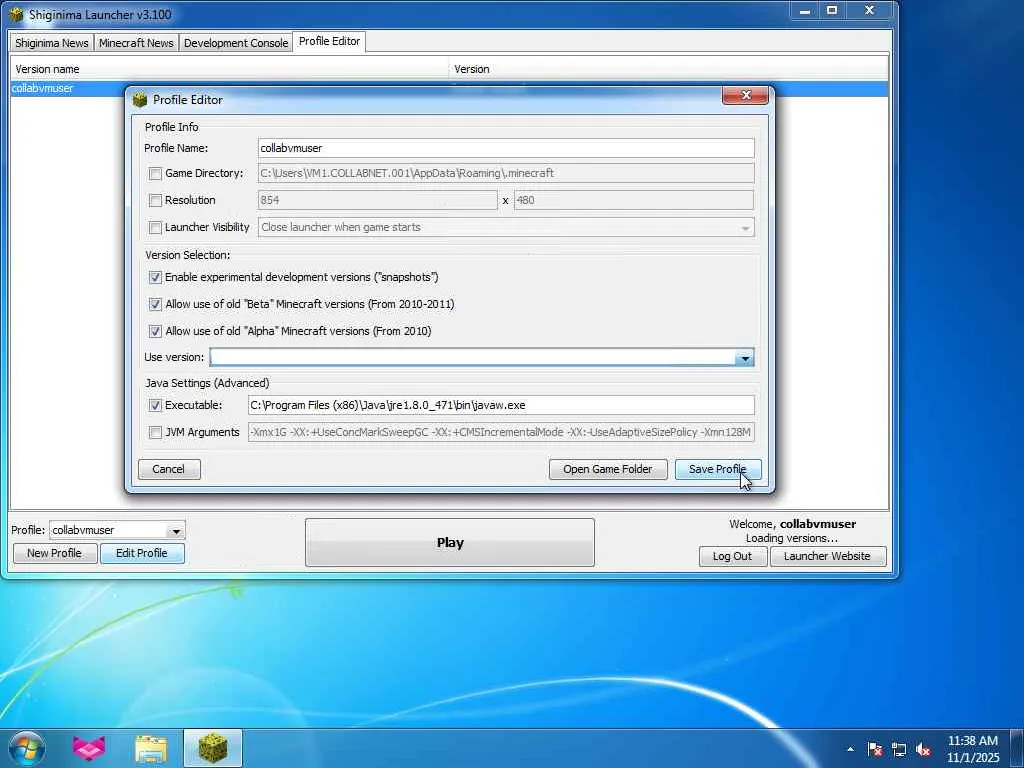Click the Log Out button

tap(732, 556)
